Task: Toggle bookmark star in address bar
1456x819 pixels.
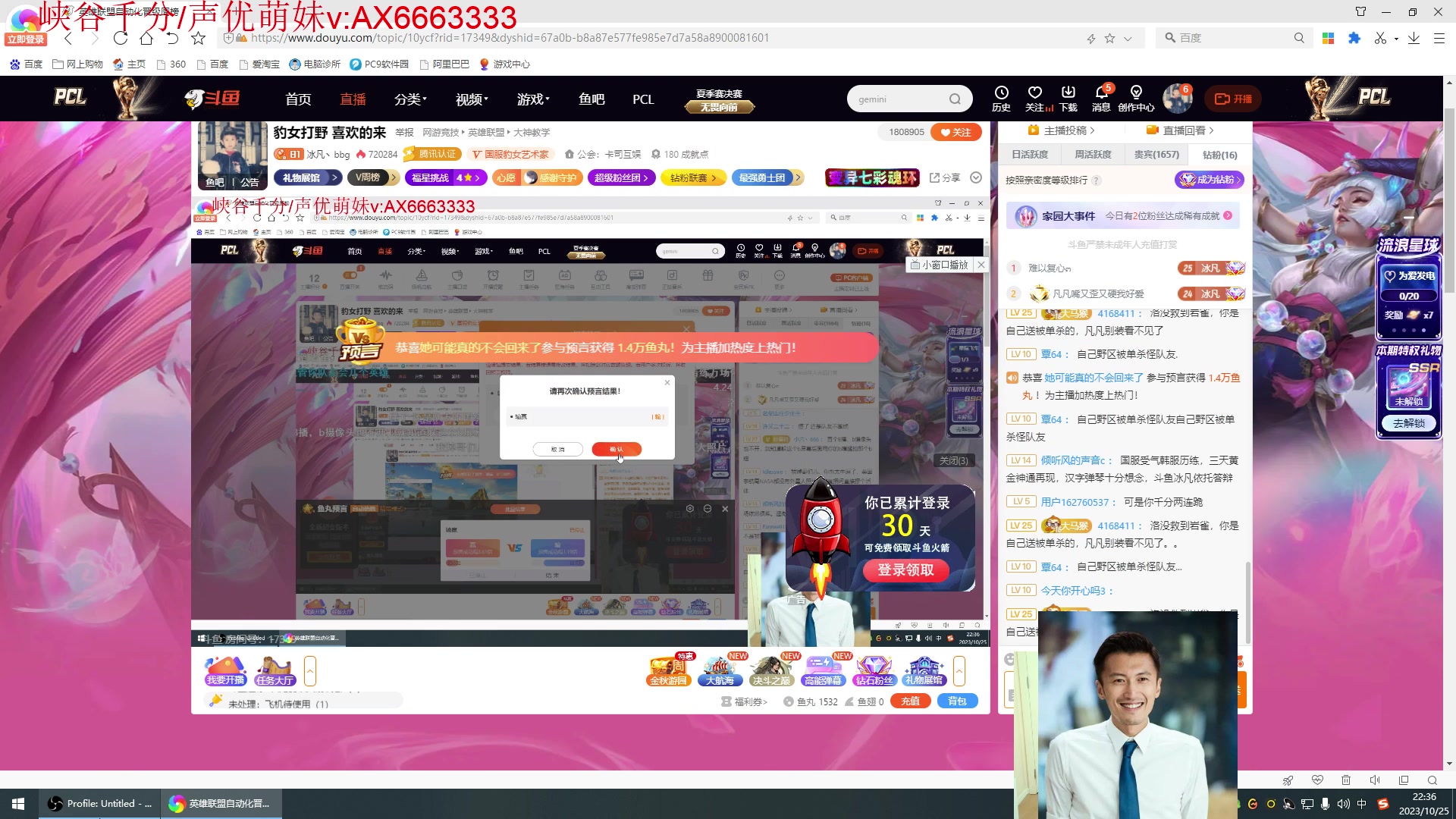Action: coord(1109,38)
